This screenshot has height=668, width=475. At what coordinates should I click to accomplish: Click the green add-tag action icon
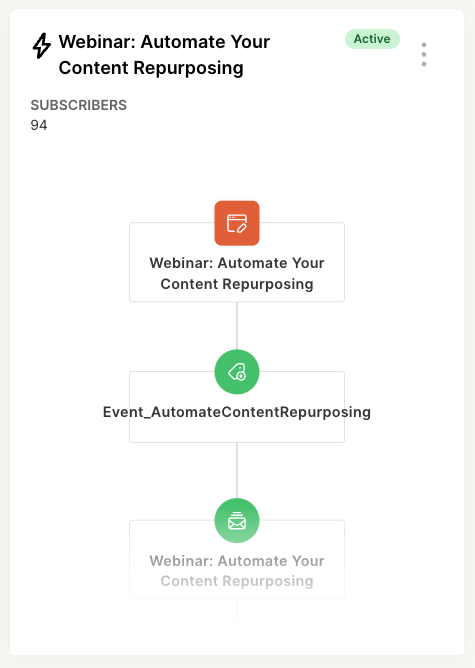click(237, 372)
